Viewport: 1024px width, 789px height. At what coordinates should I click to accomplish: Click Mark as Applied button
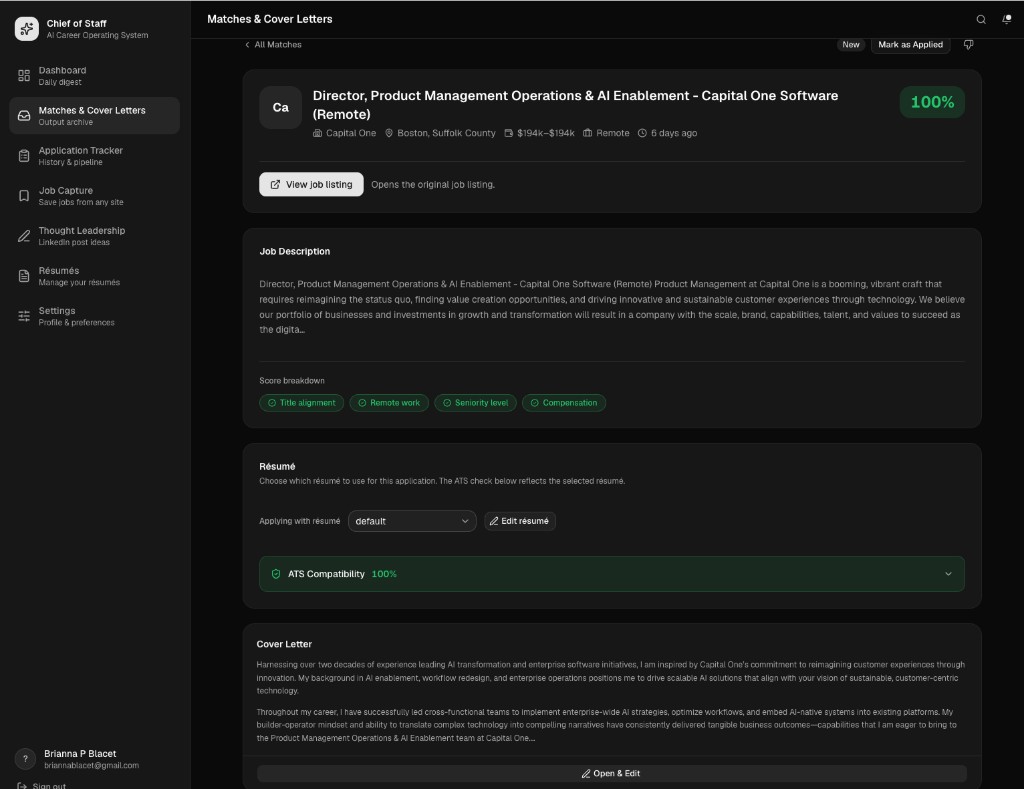tap(910, 44)
